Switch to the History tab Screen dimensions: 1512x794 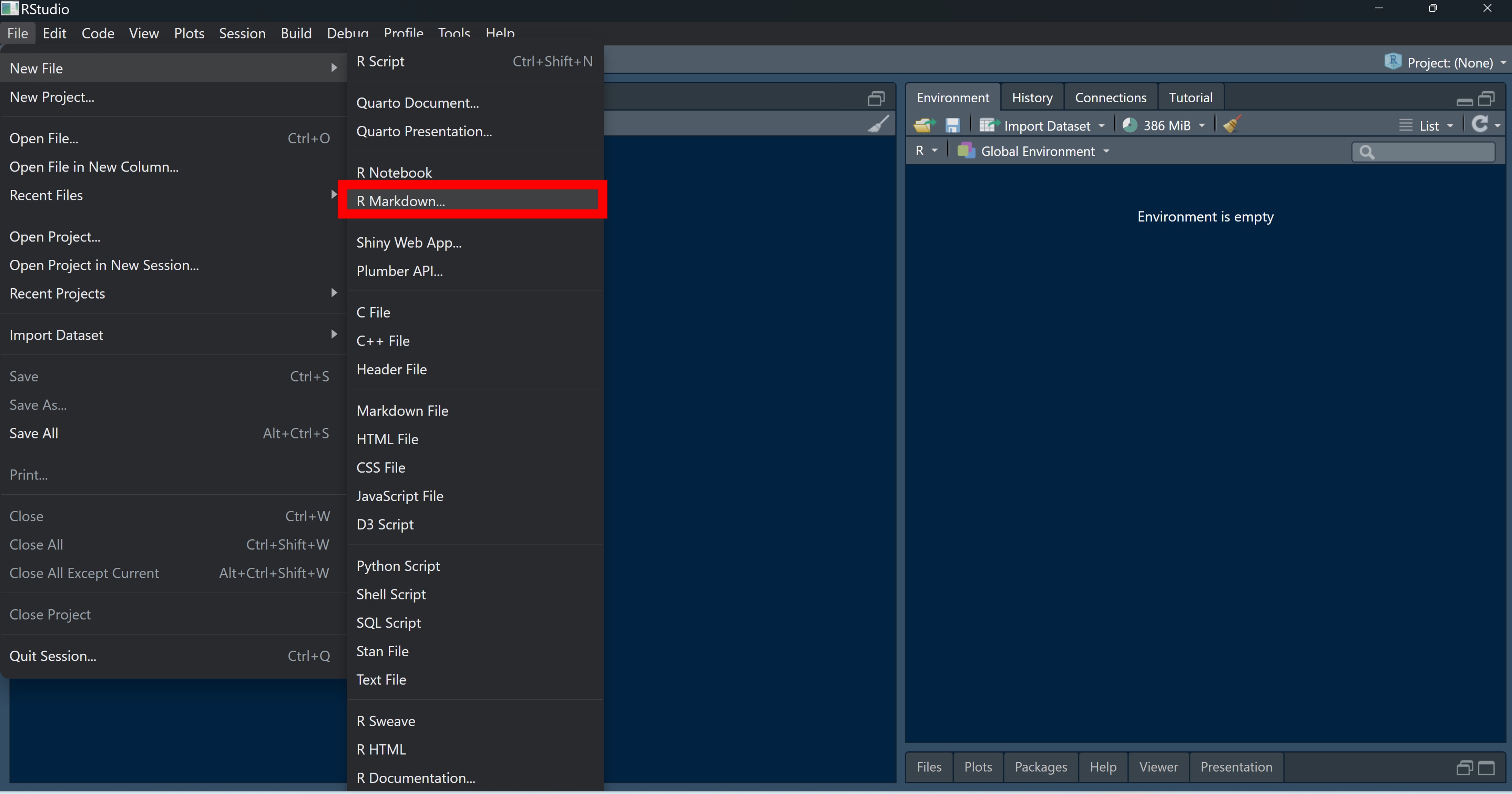1032,97
